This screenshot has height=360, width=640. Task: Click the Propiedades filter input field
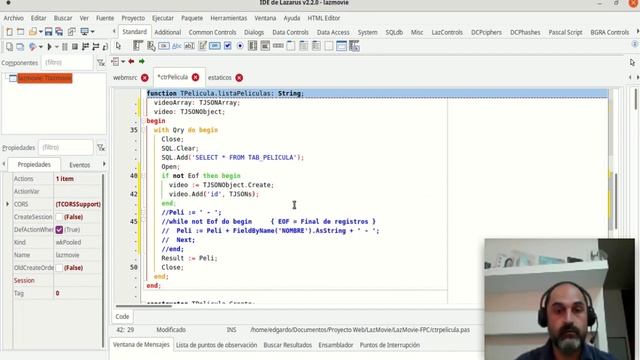(66, 147)
